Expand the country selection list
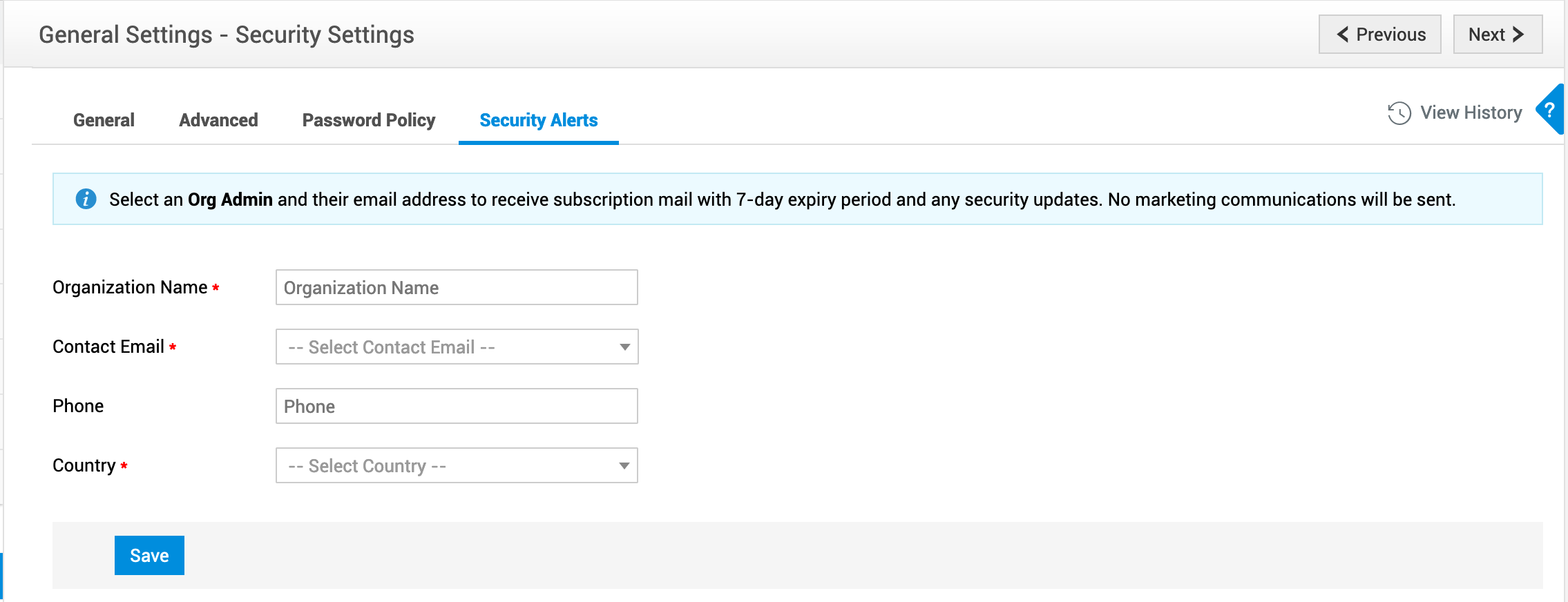The width and height of the screenshot is (1568, 602). pyautogui.click(x=456, y=465)
